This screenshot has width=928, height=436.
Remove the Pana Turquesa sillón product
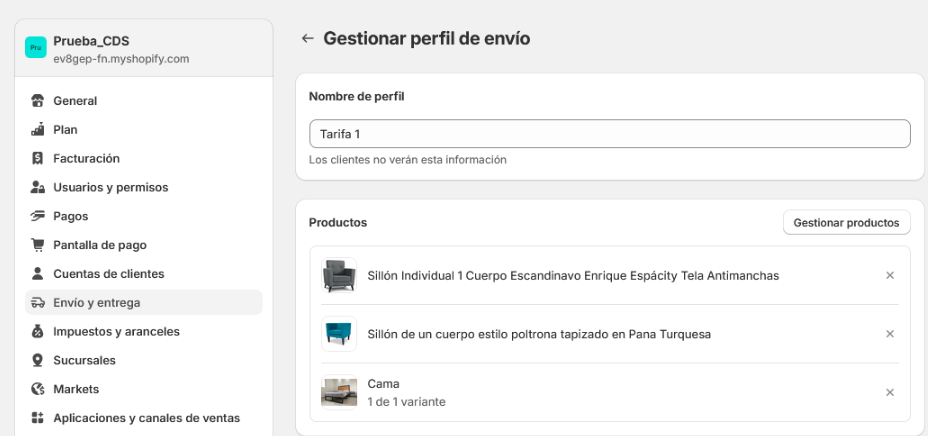[889, 334]
